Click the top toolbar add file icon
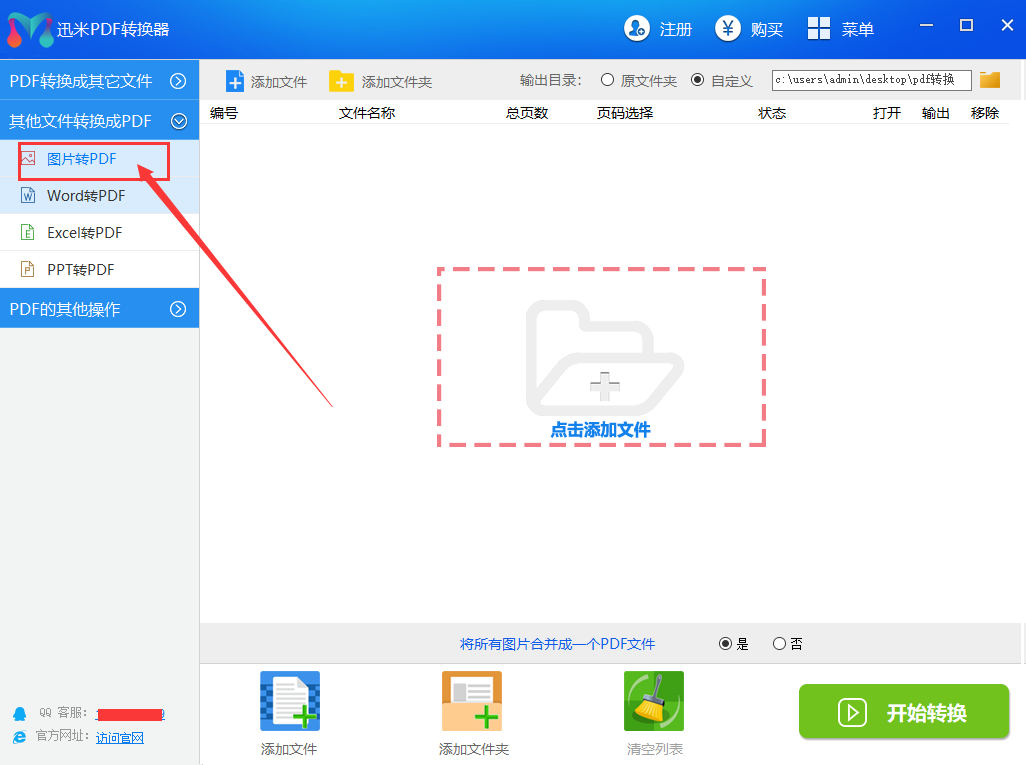This screenshot has height=765, width=1026. [x=235, y=81]
